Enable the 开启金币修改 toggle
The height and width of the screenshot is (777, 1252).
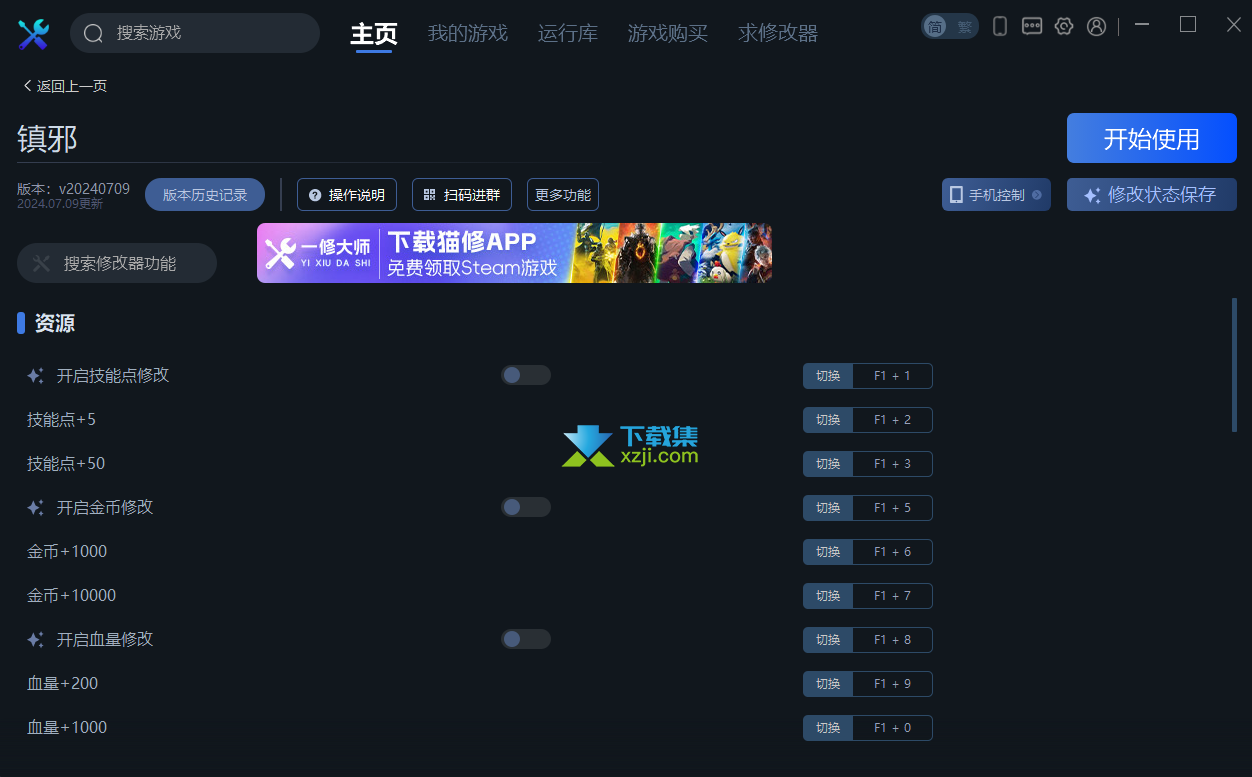[x=526, y=507]
